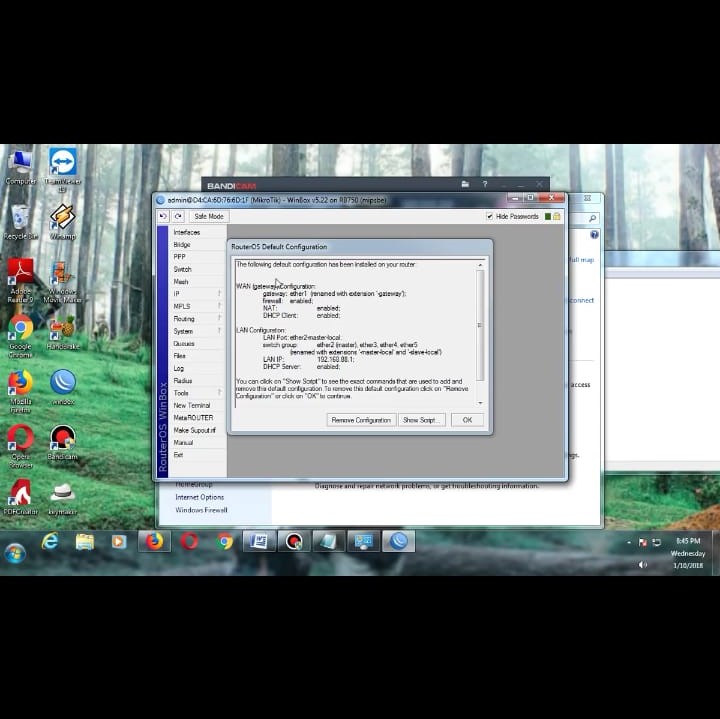Open the Log menu item
Image resolution: width=720 pixels, height=719 pixels.
(179, 368)
